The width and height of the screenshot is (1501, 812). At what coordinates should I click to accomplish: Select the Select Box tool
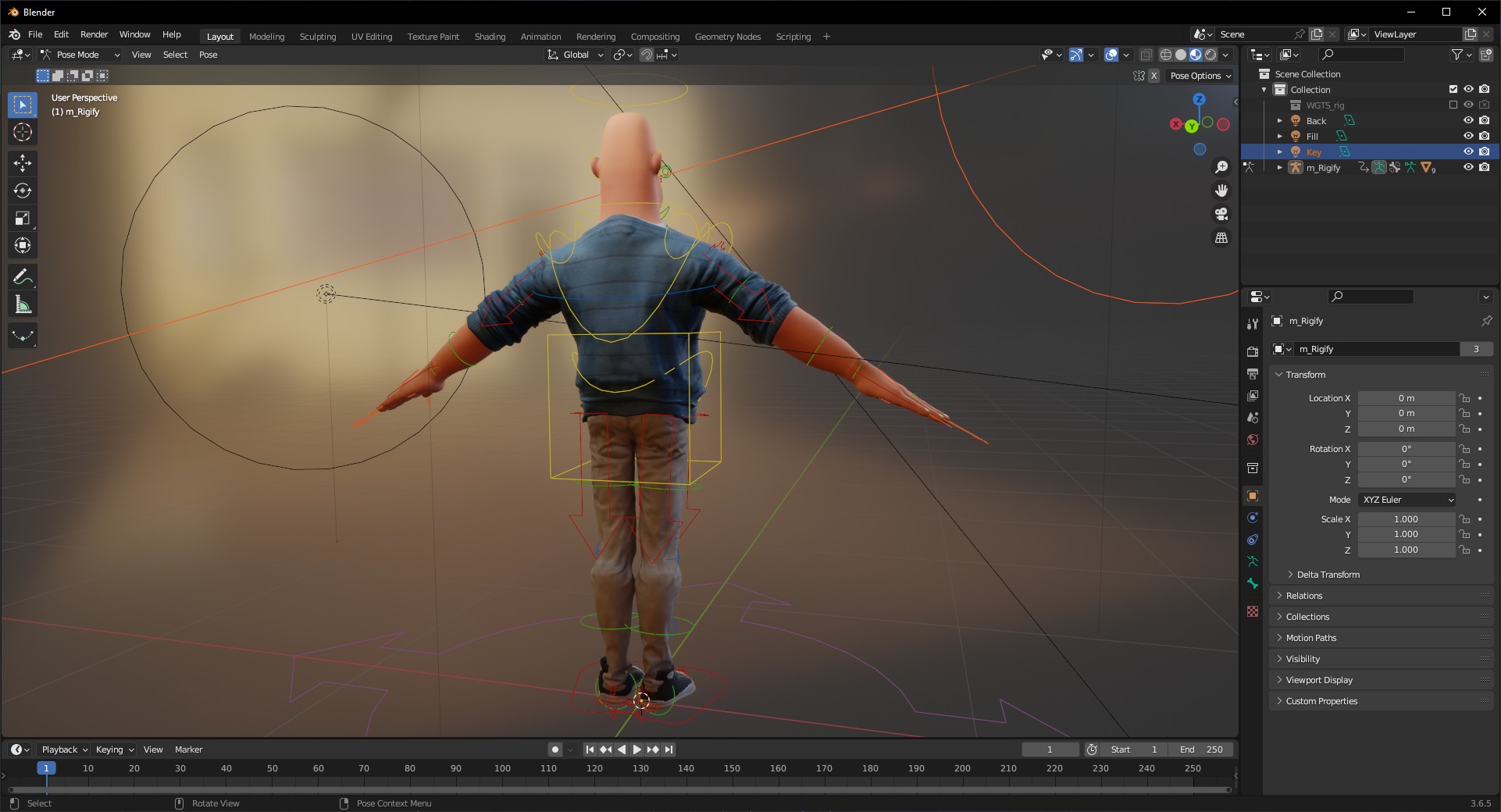(x=23, y=105)
